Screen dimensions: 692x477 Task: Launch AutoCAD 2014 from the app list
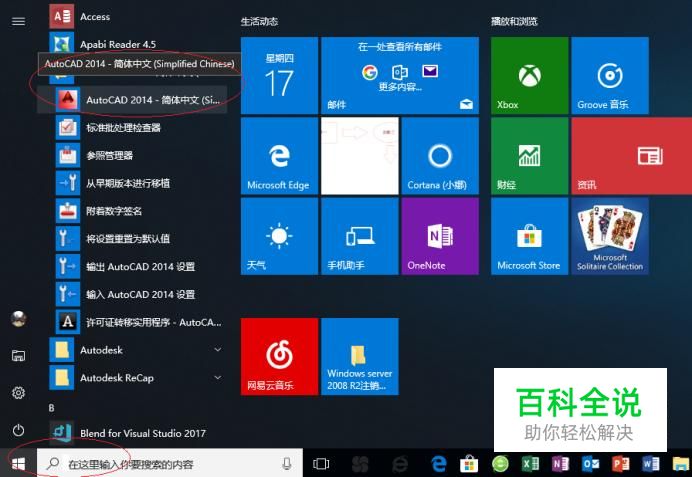132,100
